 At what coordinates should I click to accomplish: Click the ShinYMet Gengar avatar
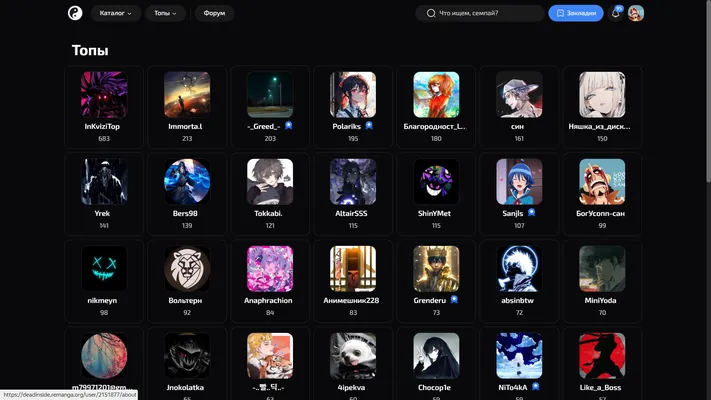(x=436, y=181)
